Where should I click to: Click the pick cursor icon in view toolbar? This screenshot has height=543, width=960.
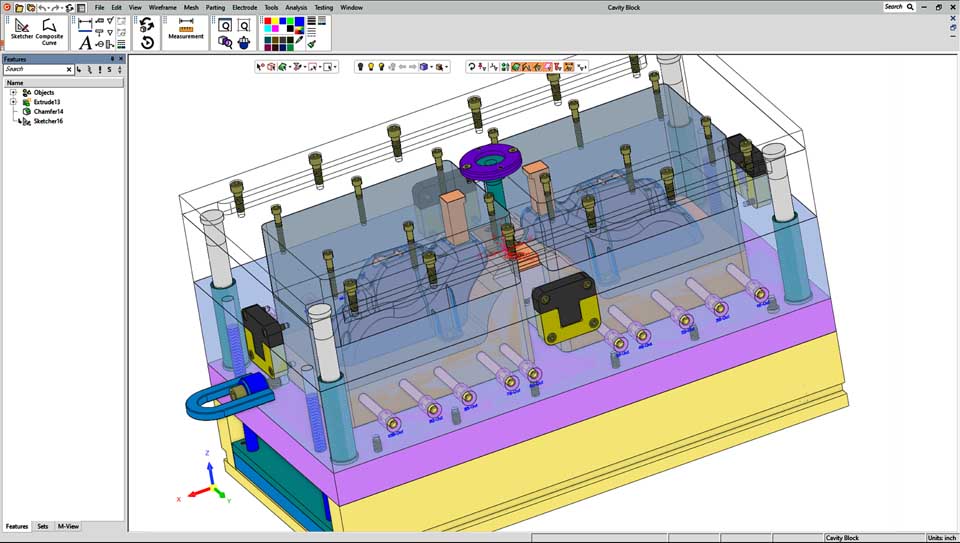click(x=260, y=67)
